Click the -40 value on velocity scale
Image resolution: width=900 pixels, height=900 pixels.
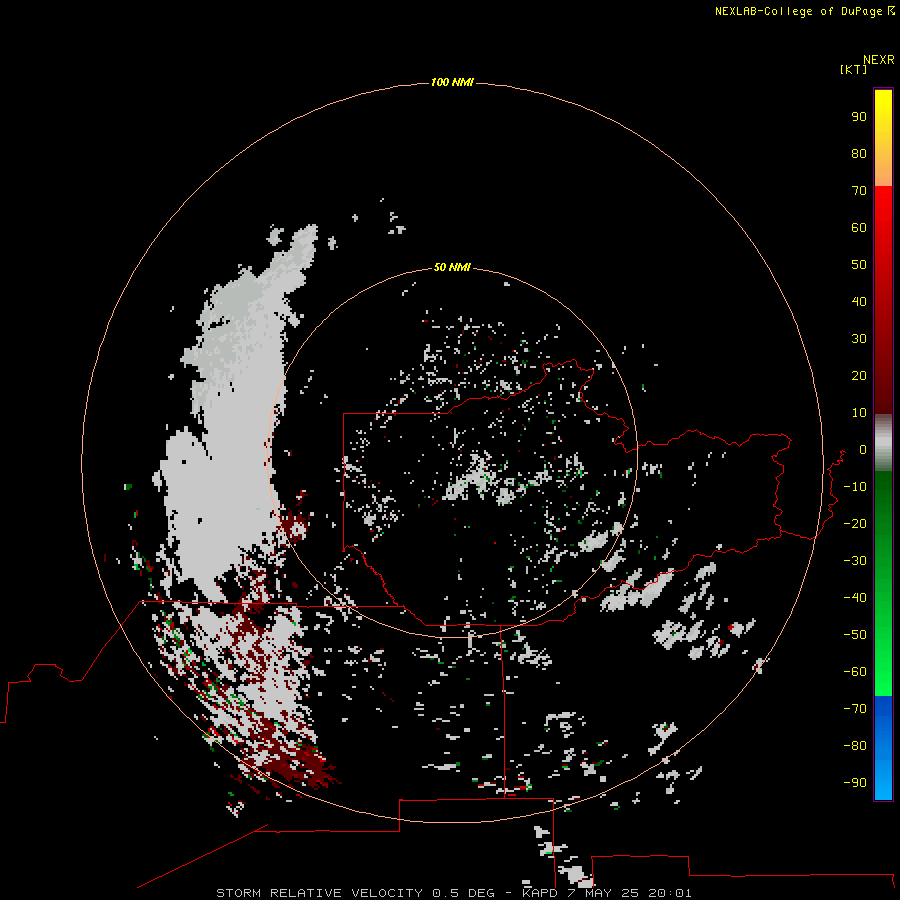tap(855, 598)
